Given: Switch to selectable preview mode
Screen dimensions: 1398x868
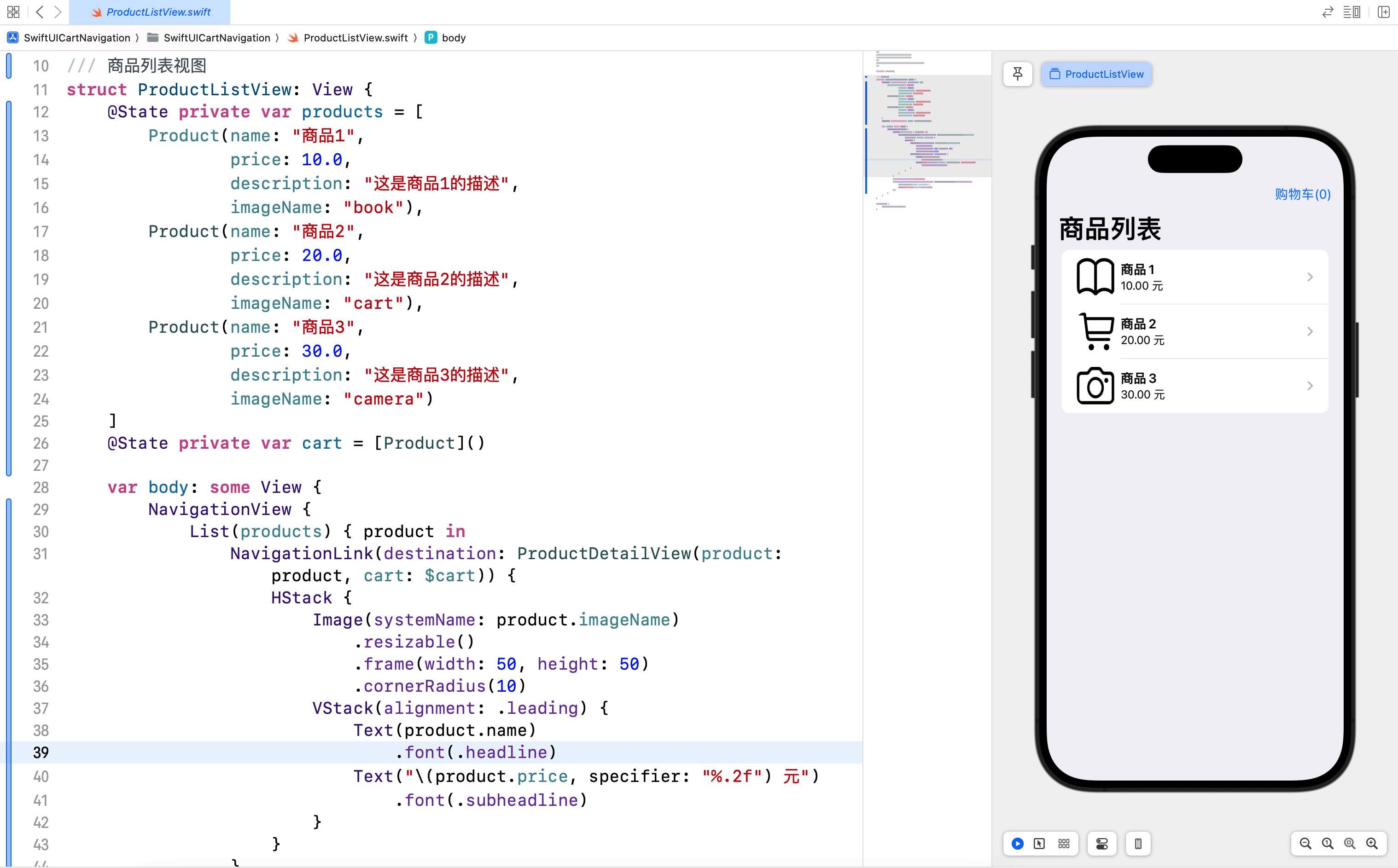Looking at the screenshot, I should [1040, 844].
